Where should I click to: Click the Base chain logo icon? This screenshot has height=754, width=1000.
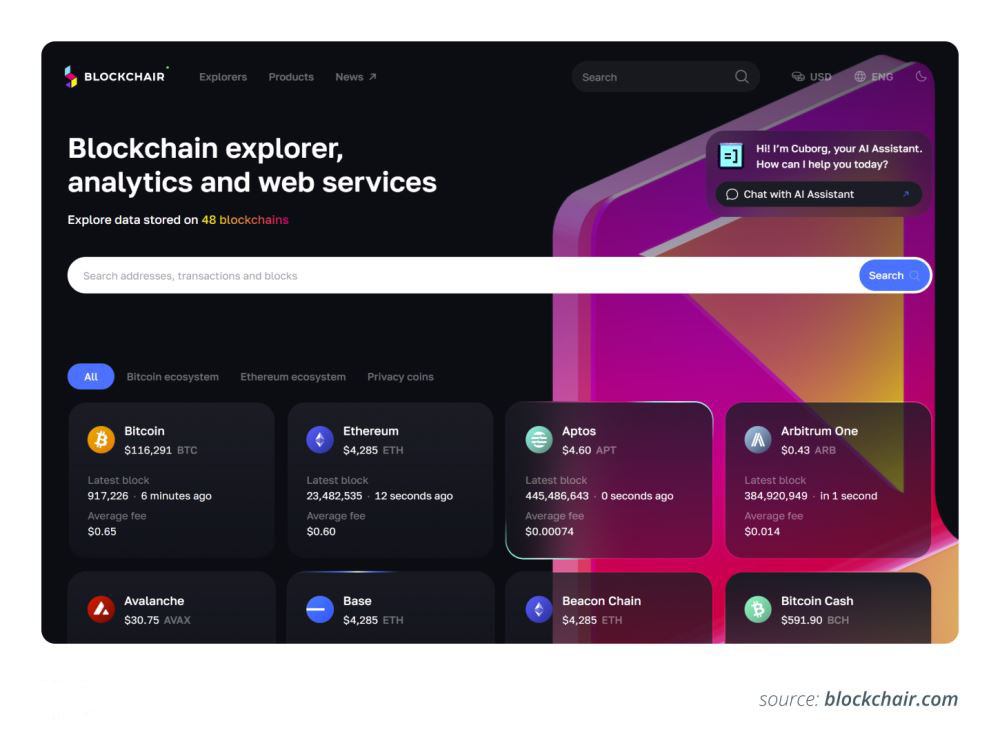click(318, 608)
